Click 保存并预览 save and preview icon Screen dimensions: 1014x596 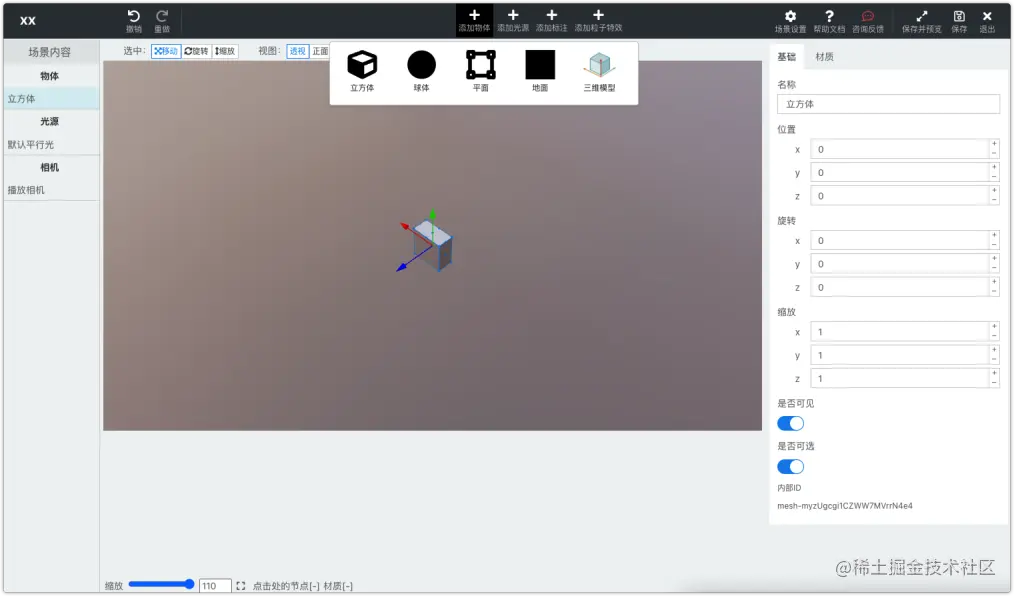pyautogui.click(x=922, y=16)
